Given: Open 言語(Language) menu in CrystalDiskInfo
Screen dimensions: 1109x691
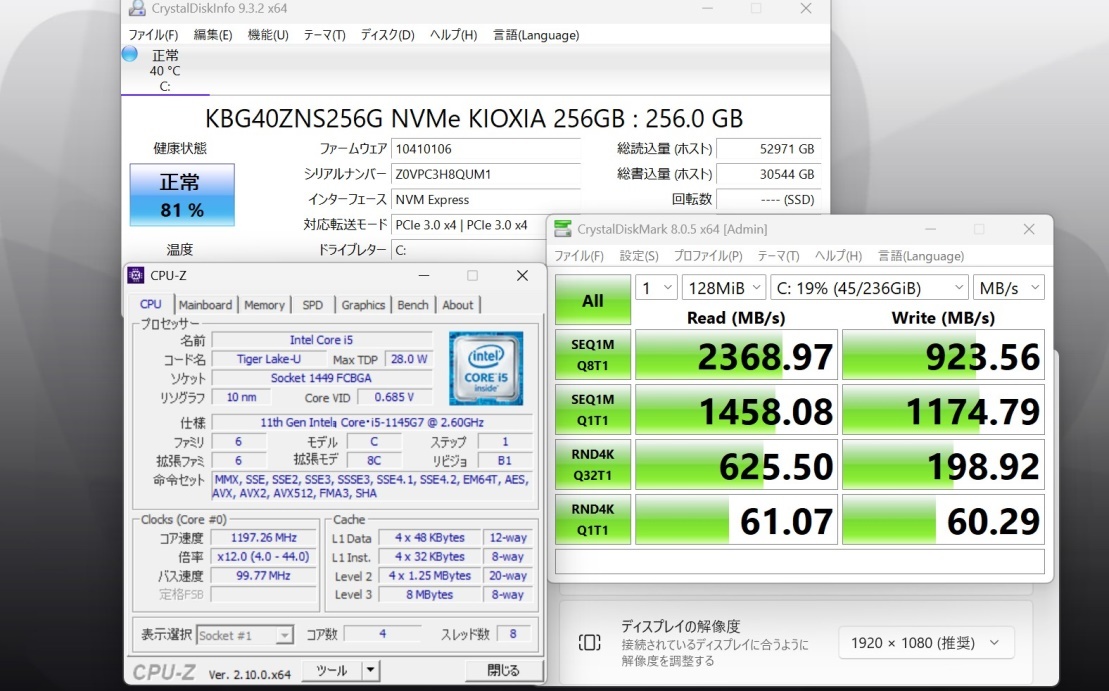Looking at the screenshot, I should (536, 35).
